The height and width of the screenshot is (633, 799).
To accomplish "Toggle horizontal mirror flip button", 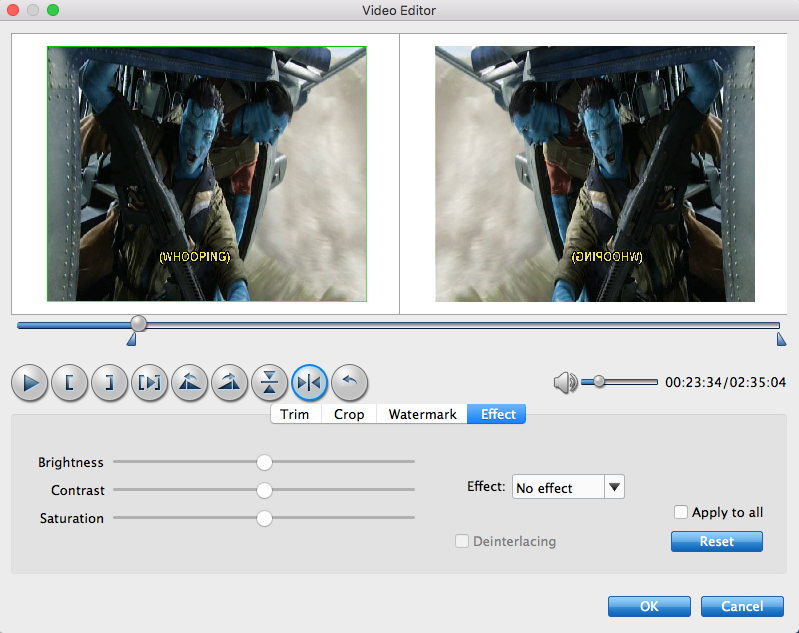I will tap(309, 383).
